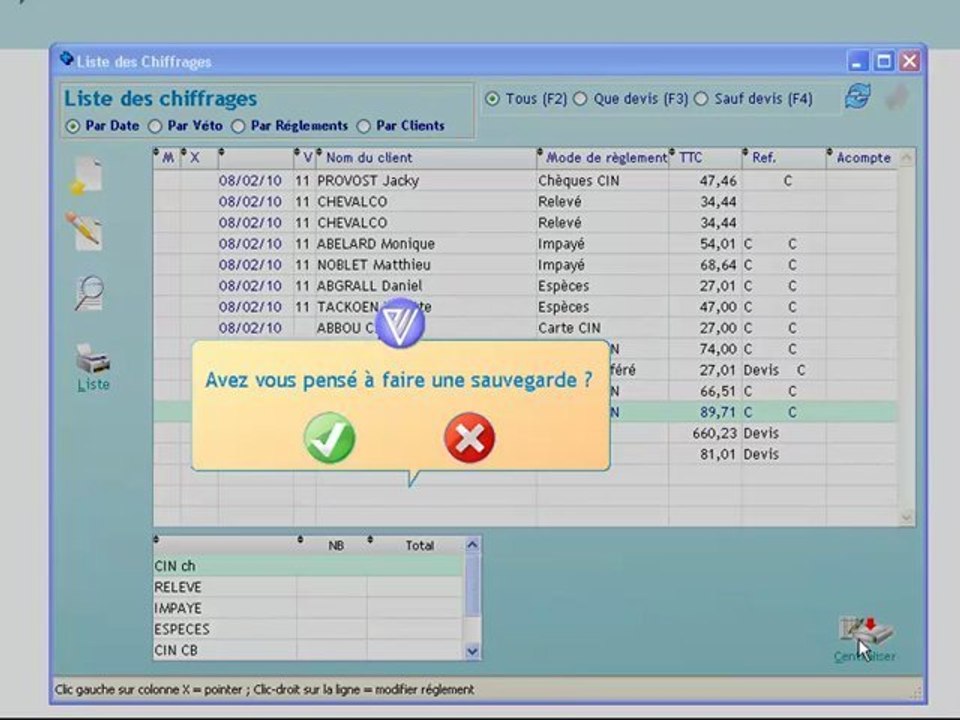Screen dimensions: 960x720
Task: Select Tous (F2) radio option
Action: click(492, 99)
